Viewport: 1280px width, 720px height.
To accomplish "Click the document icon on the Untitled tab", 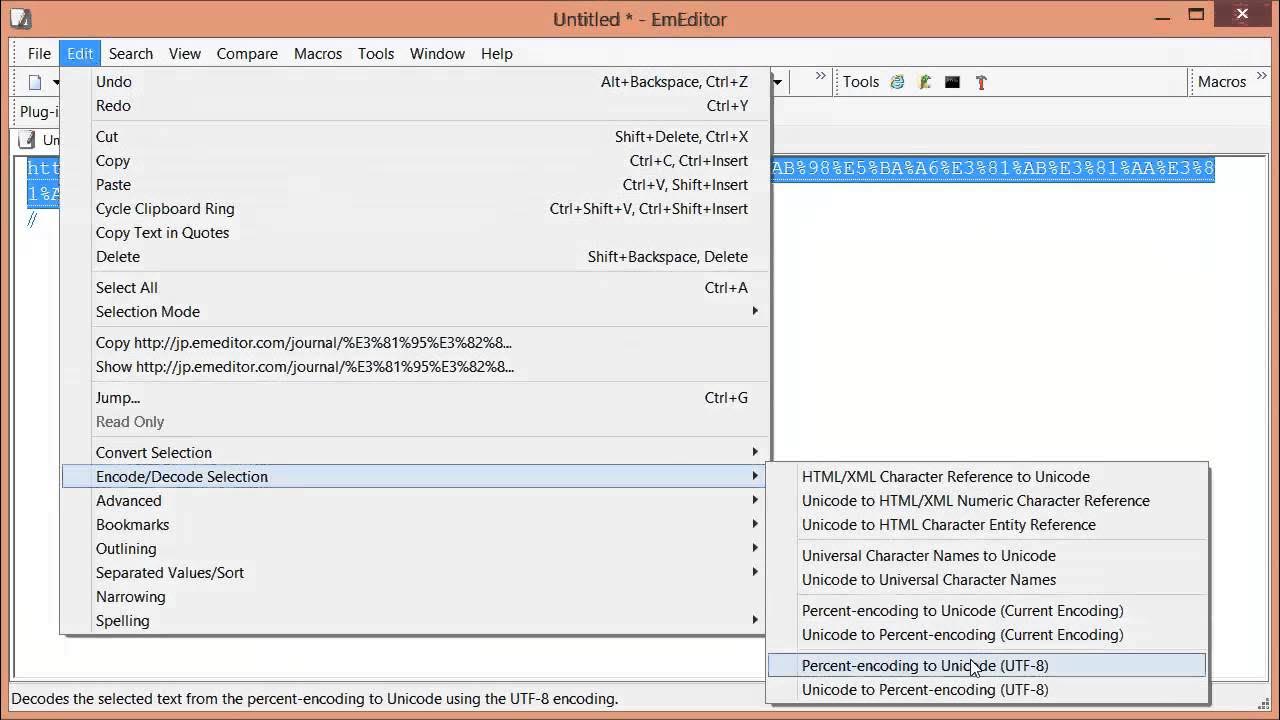I will point(27,140).
